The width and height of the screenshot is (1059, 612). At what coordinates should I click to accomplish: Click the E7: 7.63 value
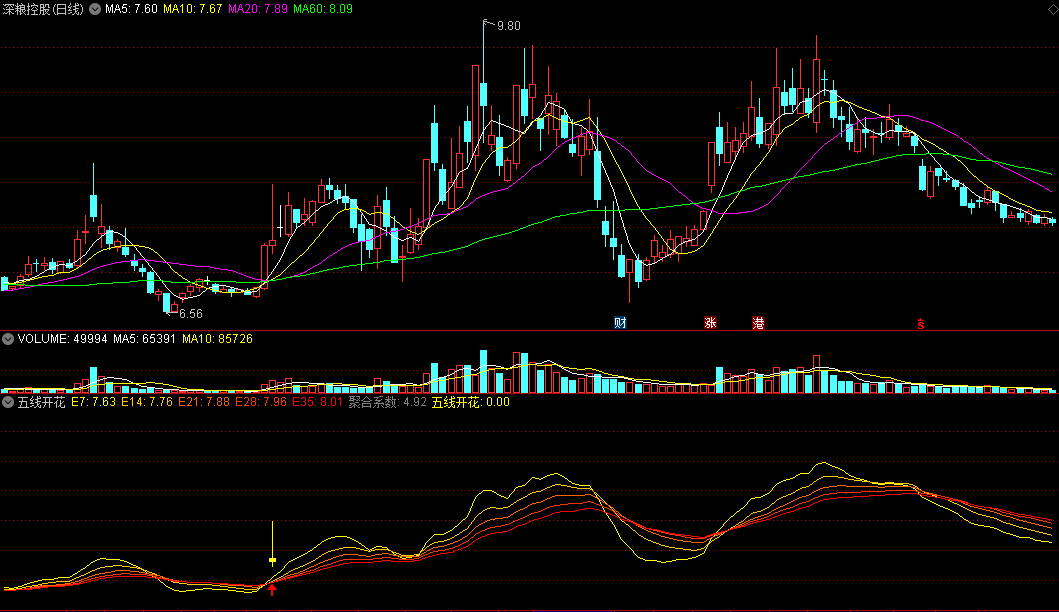point(93,402)
